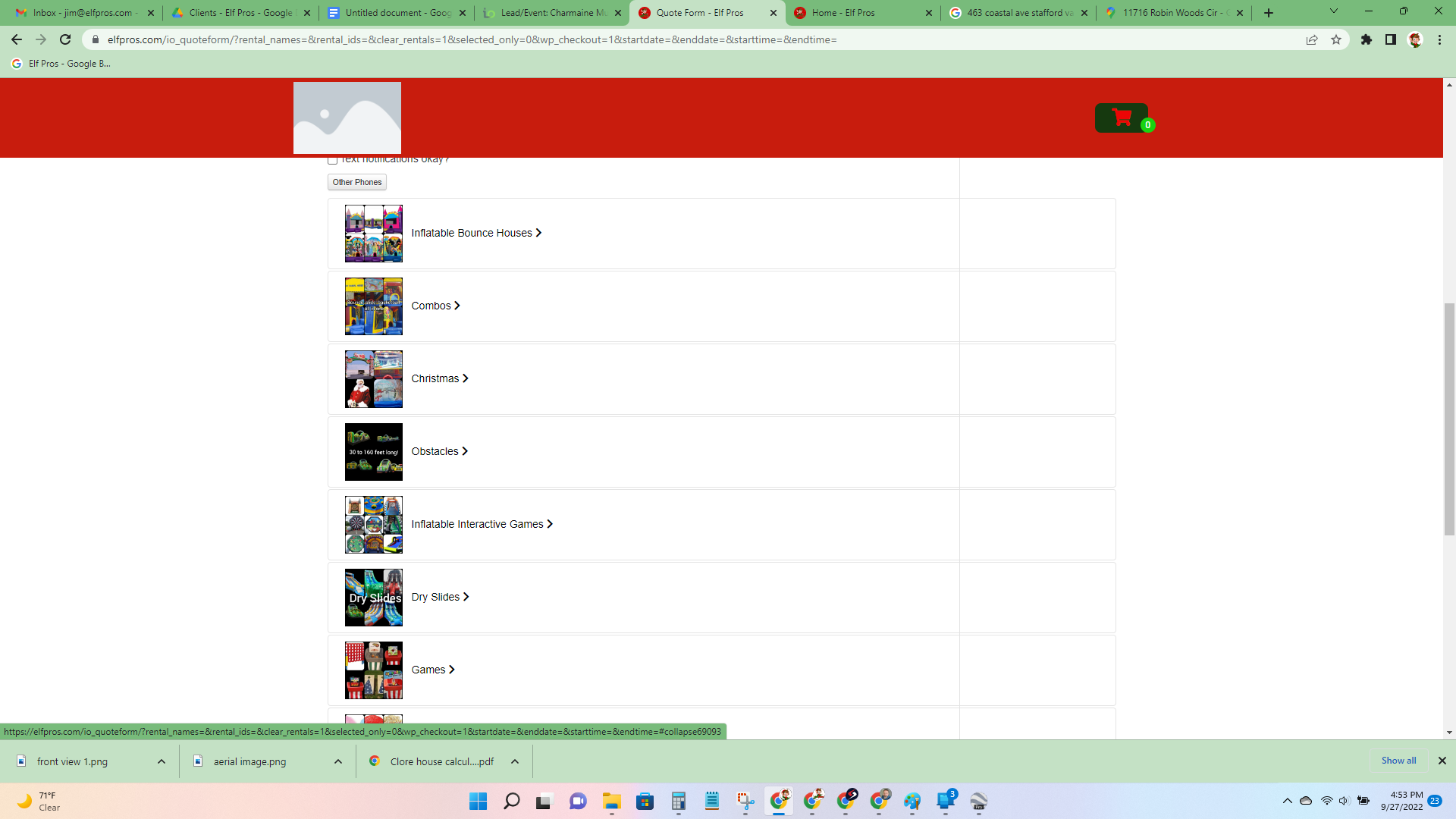Open the shopping cart icon
Screen dimensions: 1456x819
point(1121,118)
